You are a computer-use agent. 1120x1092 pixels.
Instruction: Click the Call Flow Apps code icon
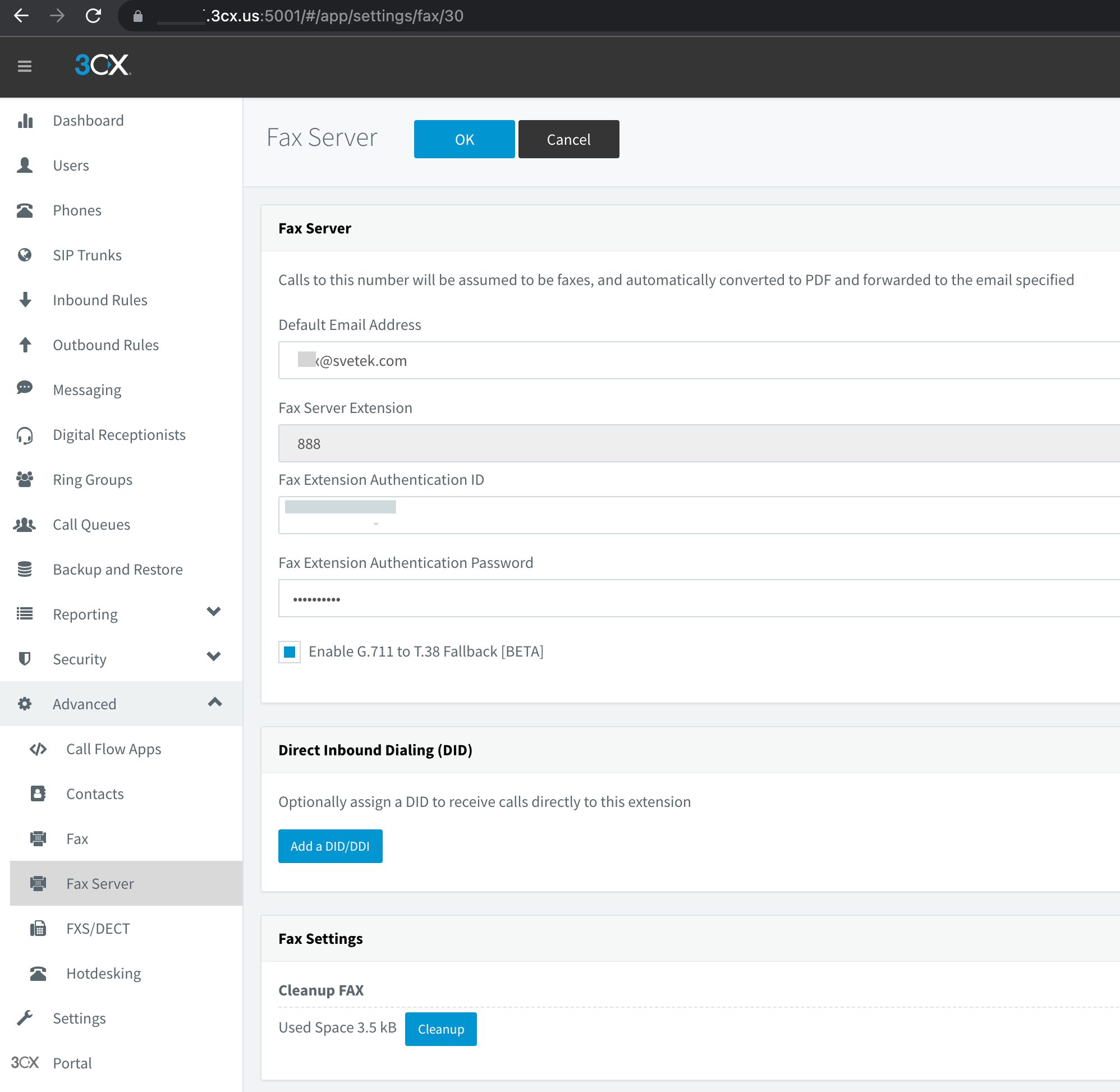click(x=38, y=749)
